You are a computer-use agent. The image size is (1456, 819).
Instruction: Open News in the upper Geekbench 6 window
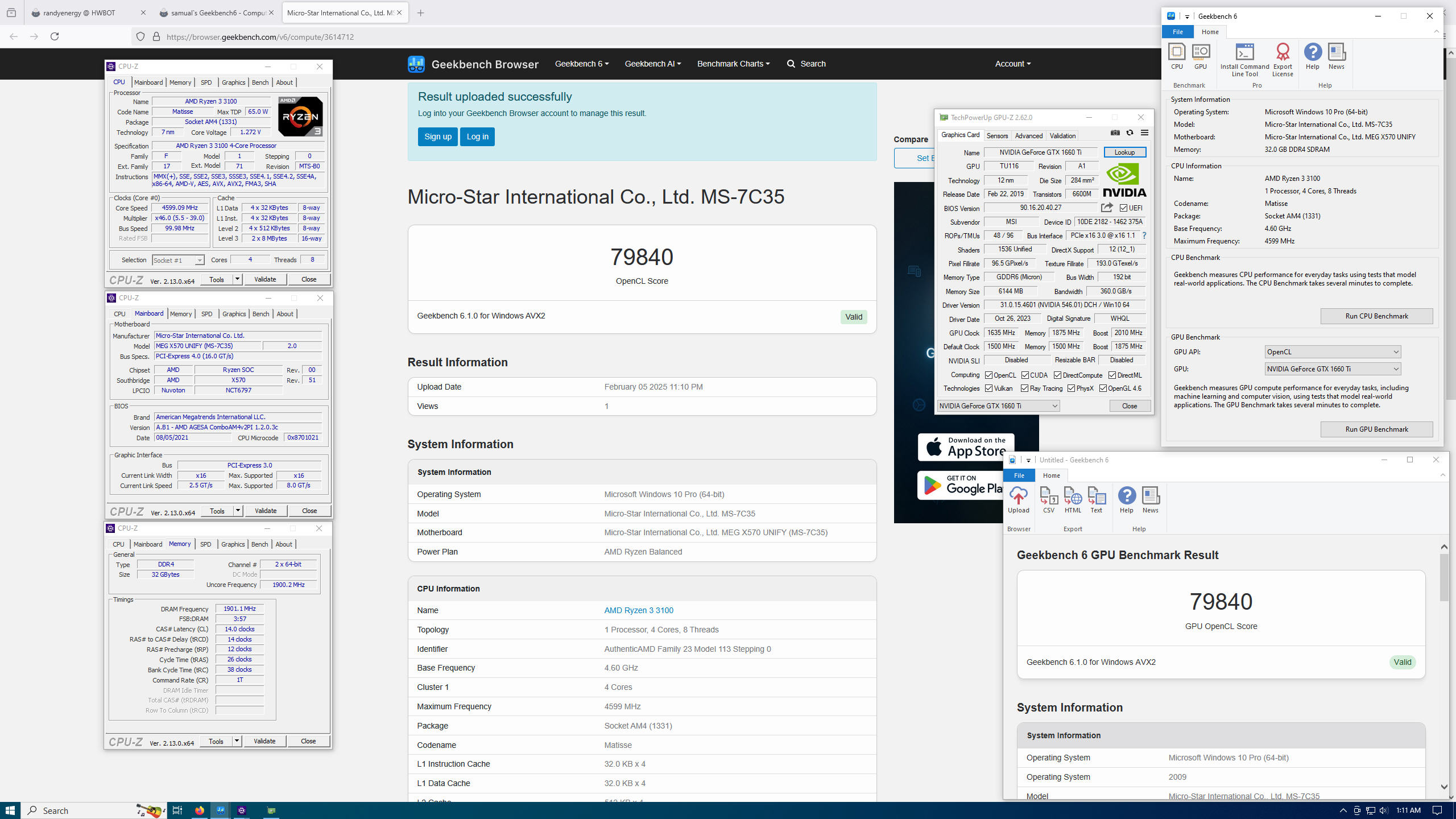1336,56
